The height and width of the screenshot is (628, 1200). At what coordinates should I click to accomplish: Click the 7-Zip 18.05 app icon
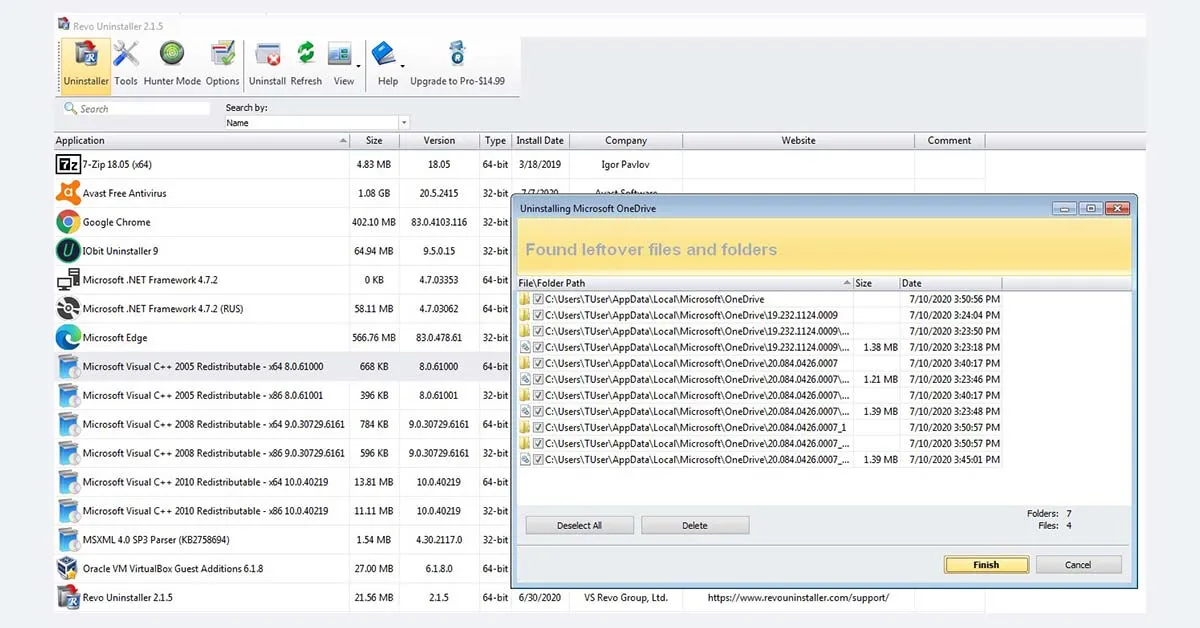click(68, 164)
